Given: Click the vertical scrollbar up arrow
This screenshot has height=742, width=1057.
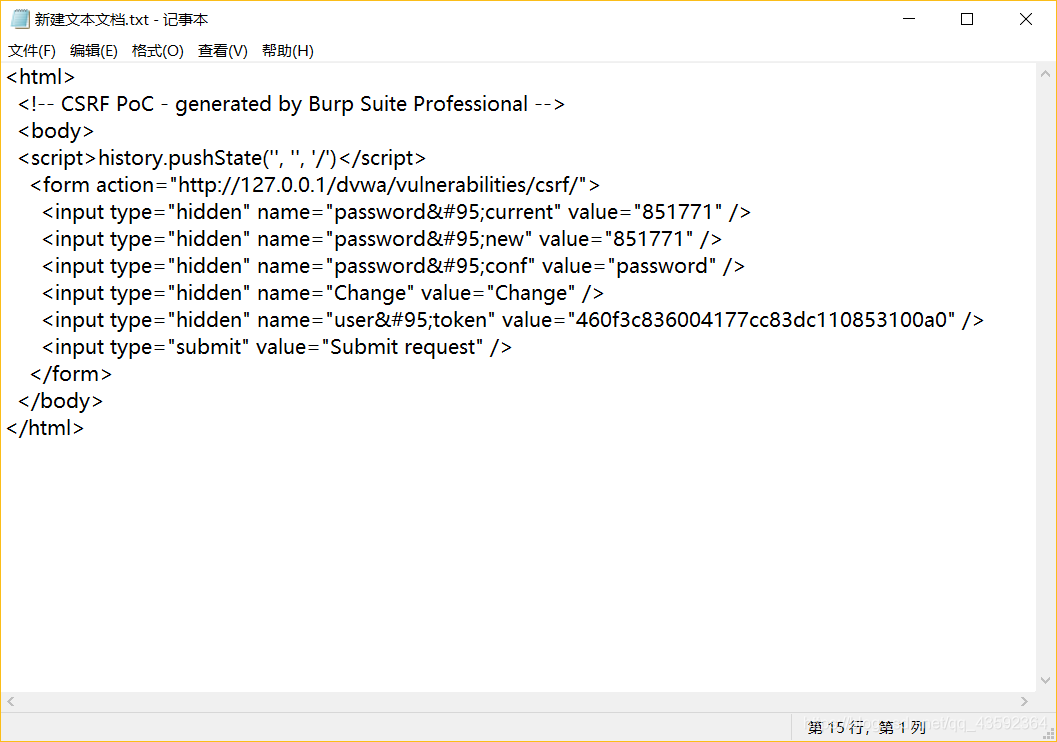Looking at the screenshot, I should [1046, 73].
